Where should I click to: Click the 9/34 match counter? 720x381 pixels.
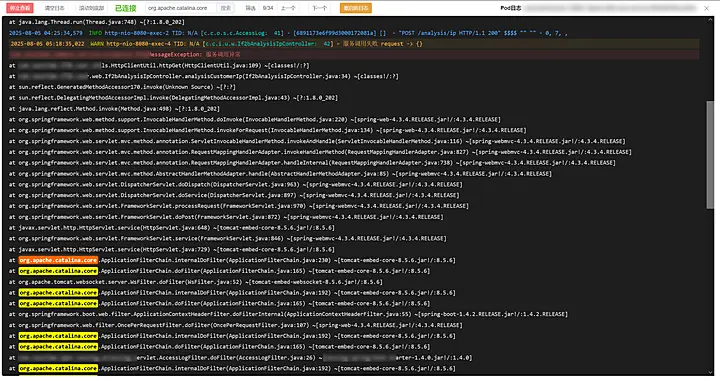pos(268,8)
